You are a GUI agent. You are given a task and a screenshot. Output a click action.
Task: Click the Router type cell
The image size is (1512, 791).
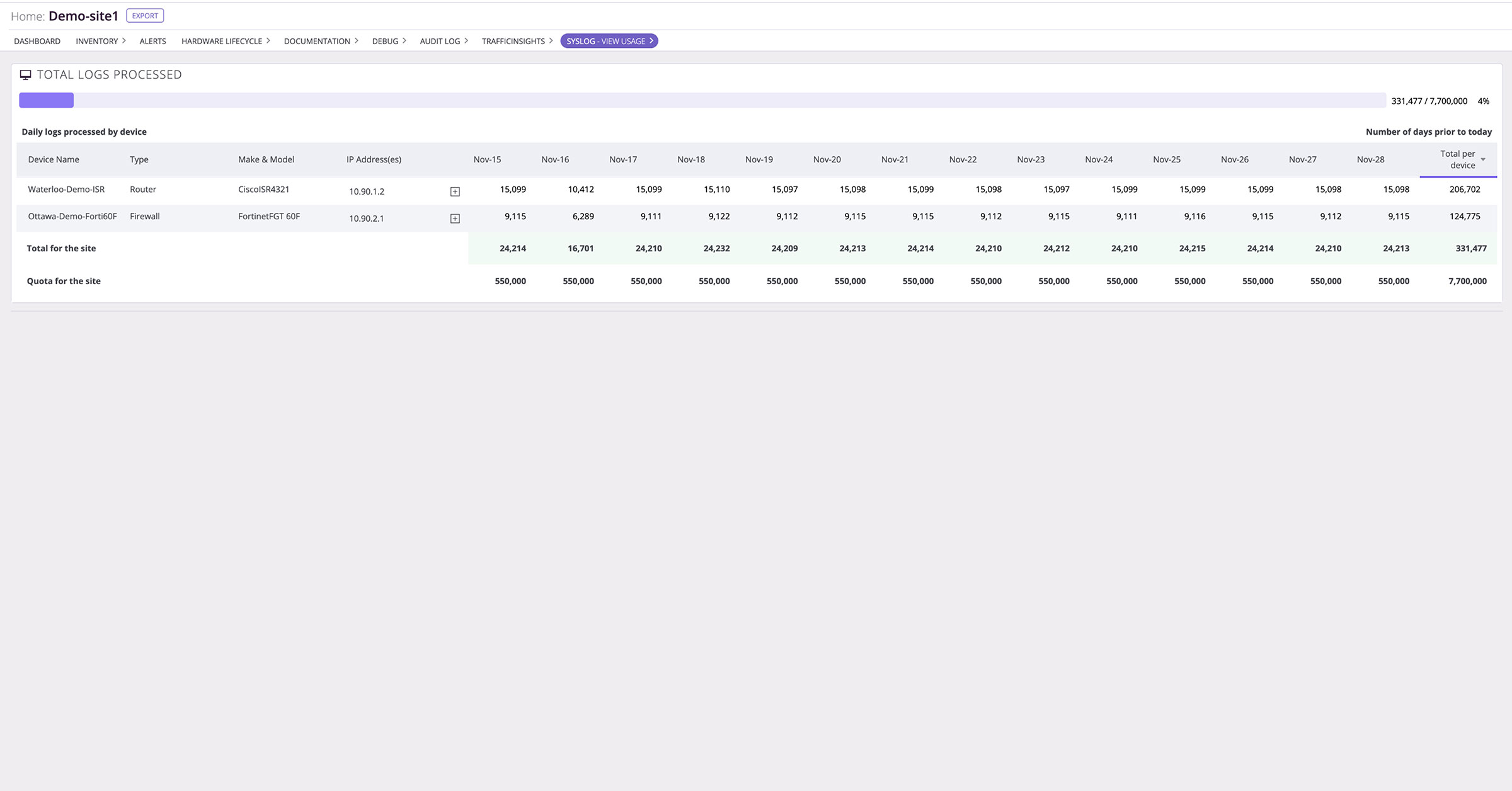[x=143, y=189]
